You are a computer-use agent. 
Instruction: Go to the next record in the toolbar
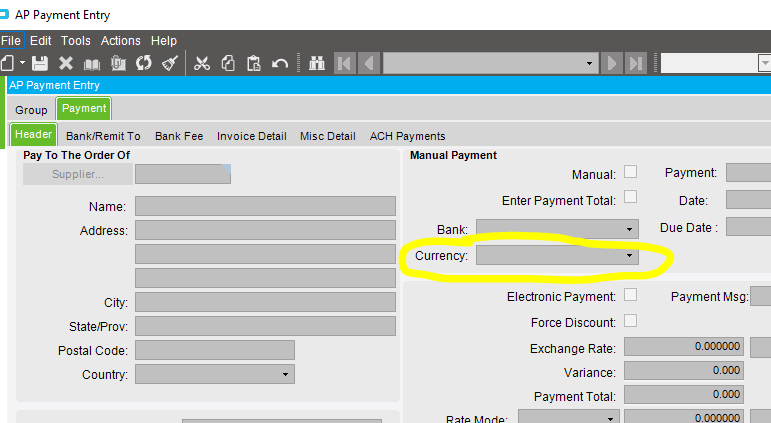pos(612,63)
